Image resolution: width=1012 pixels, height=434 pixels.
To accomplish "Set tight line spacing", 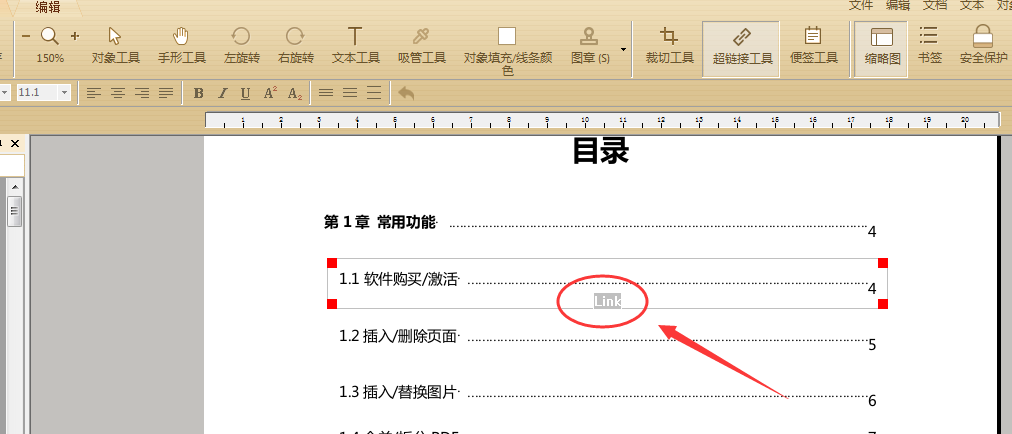I will 326,93.
